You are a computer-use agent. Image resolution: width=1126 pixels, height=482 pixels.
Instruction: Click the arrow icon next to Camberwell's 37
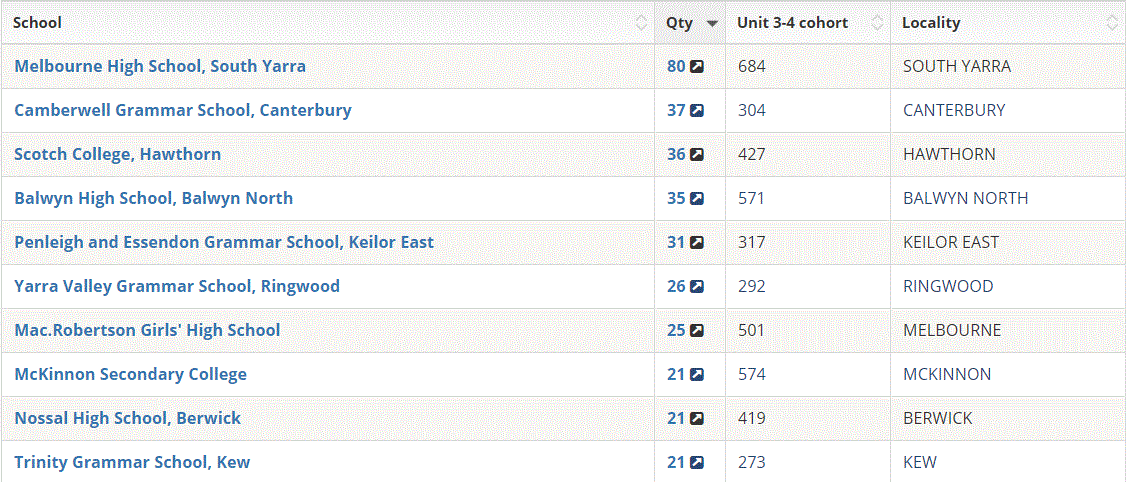pos(697,111)
